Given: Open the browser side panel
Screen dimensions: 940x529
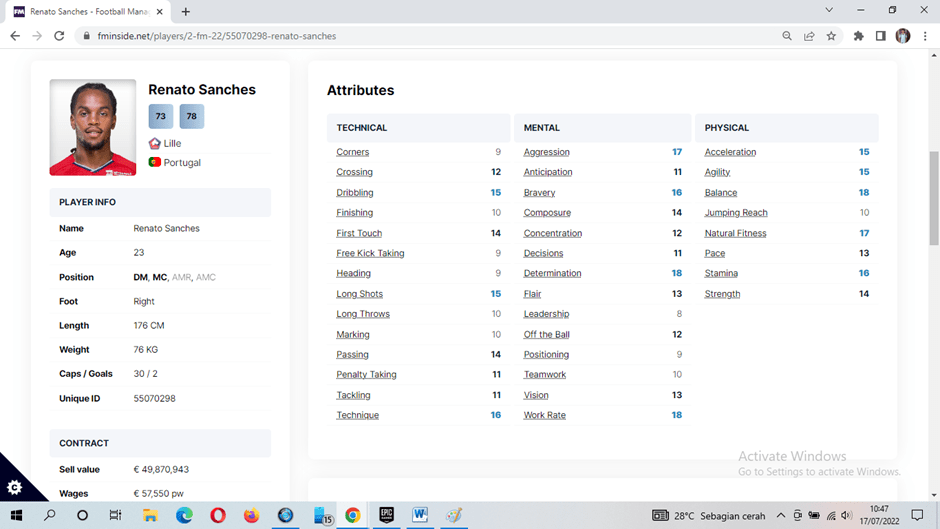Looking at the screenshot, I should 880,36.
